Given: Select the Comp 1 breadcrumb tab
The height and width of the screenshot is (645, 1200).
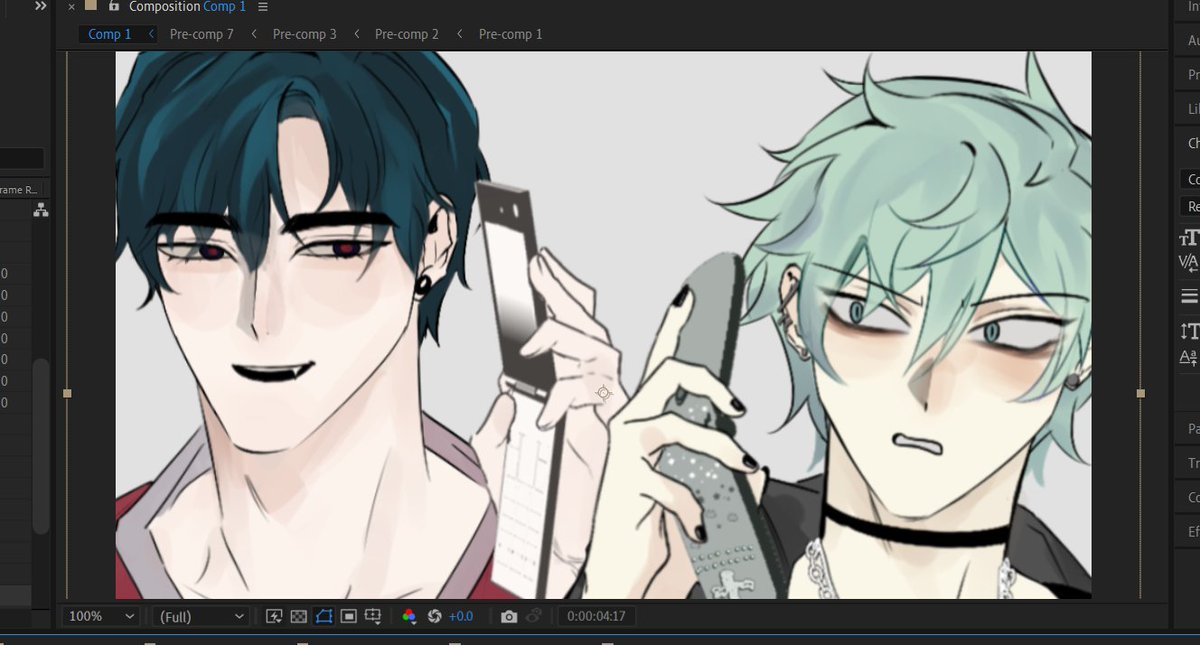Looking at the screenshot, I should pyautogui.click(x=110, y=34).
